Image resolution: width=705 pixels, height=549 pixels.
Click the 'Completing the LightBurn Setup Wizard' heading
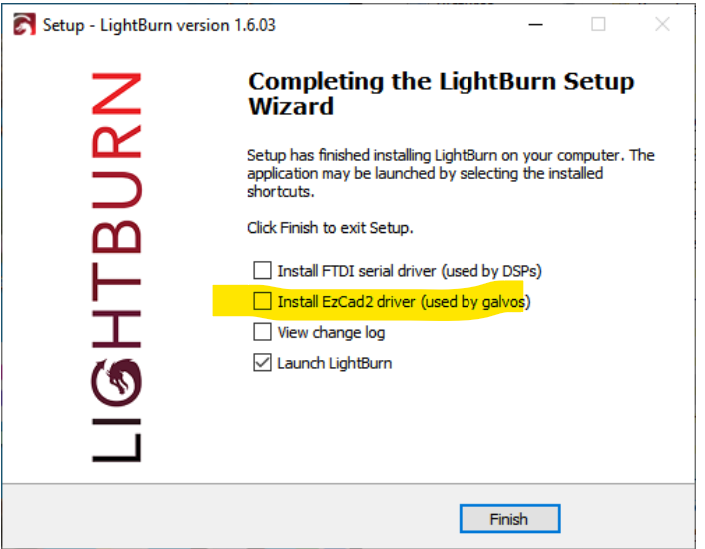tap(441, 94)
